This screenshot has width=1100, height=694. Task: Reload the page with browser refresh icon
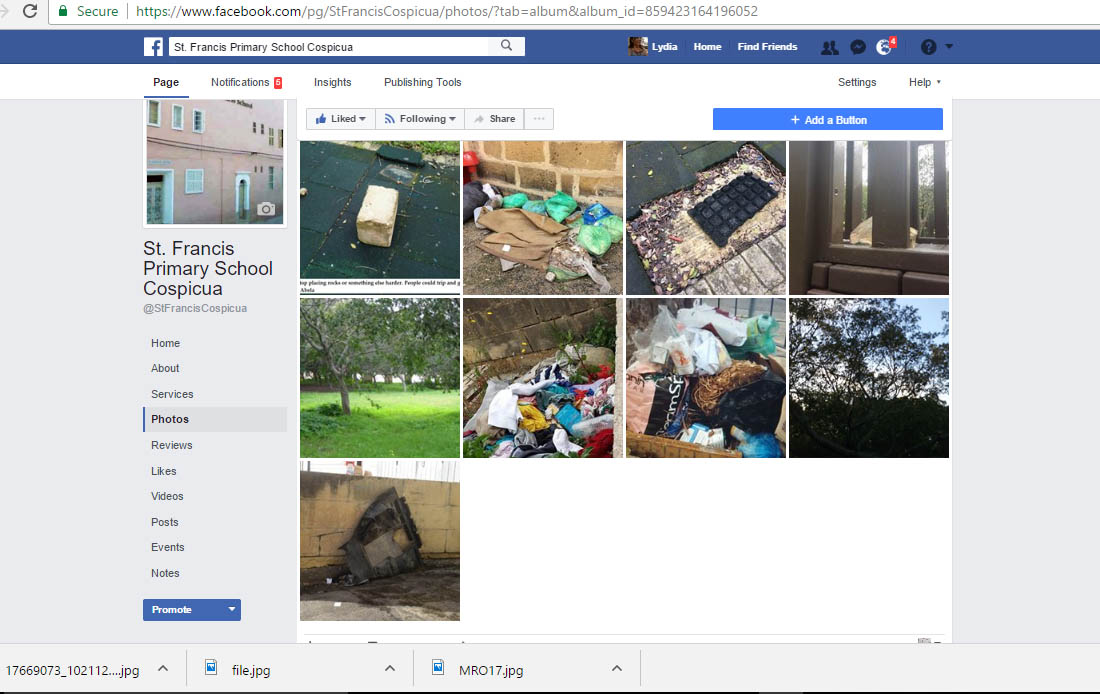[x=30, y=12]
